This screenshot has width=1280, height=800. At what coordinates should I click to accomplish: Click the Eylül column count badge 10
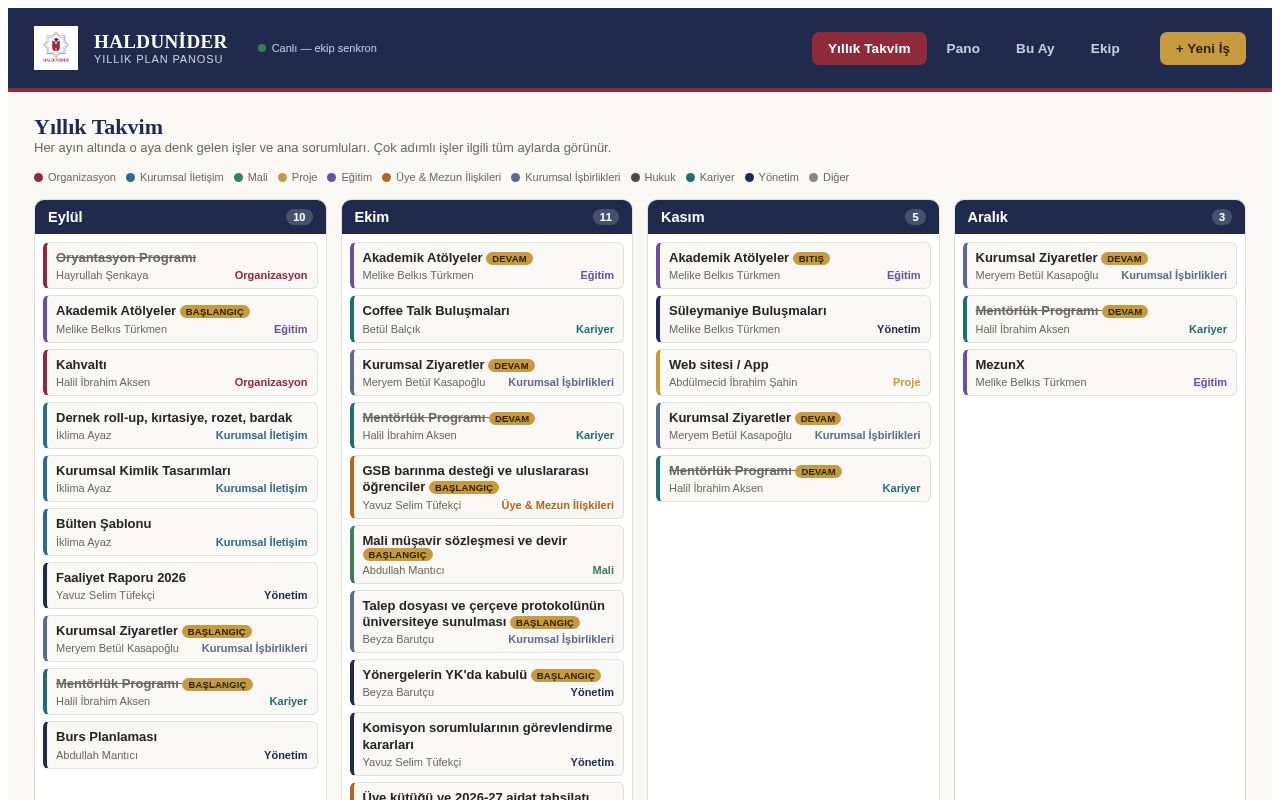(x=299, y=217)
